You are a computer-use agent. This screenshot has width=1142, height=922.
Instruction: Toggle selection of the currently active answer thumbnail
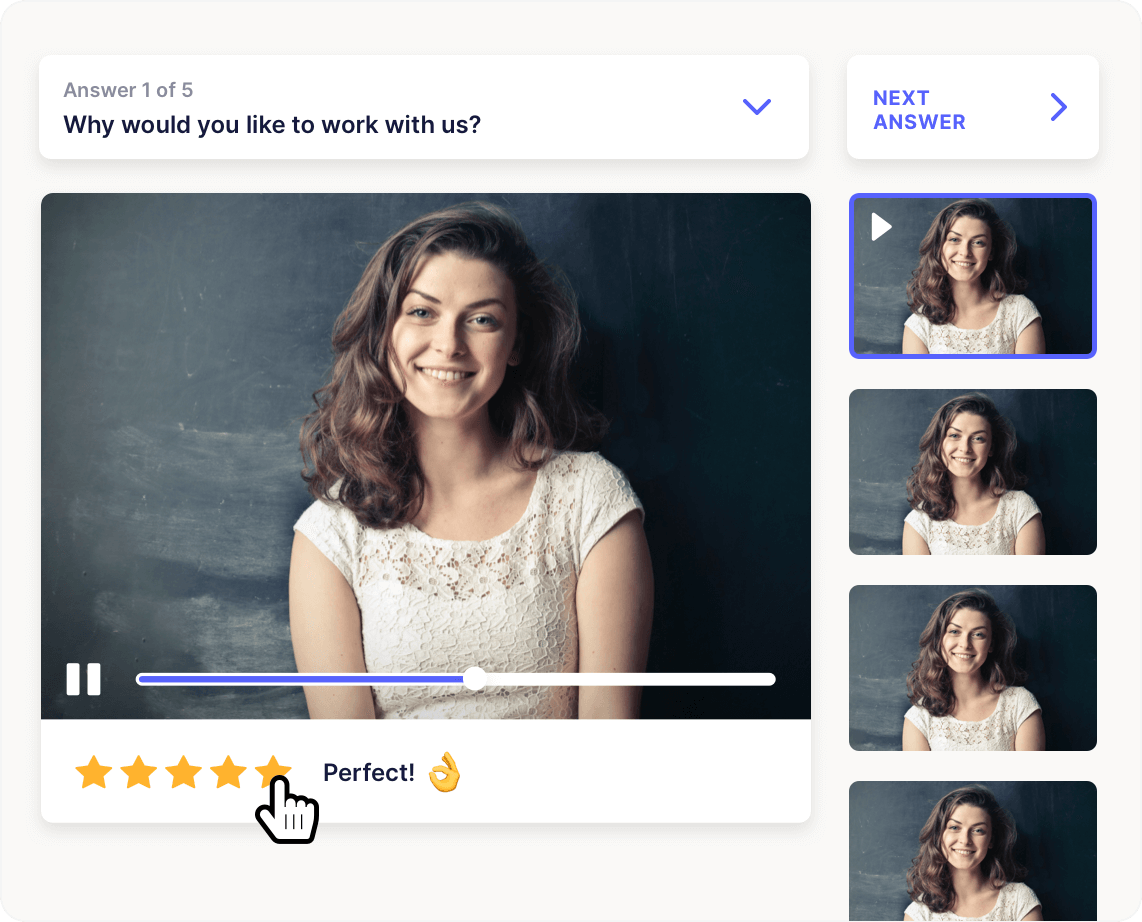pyautogui.click(x=972, y=275)
